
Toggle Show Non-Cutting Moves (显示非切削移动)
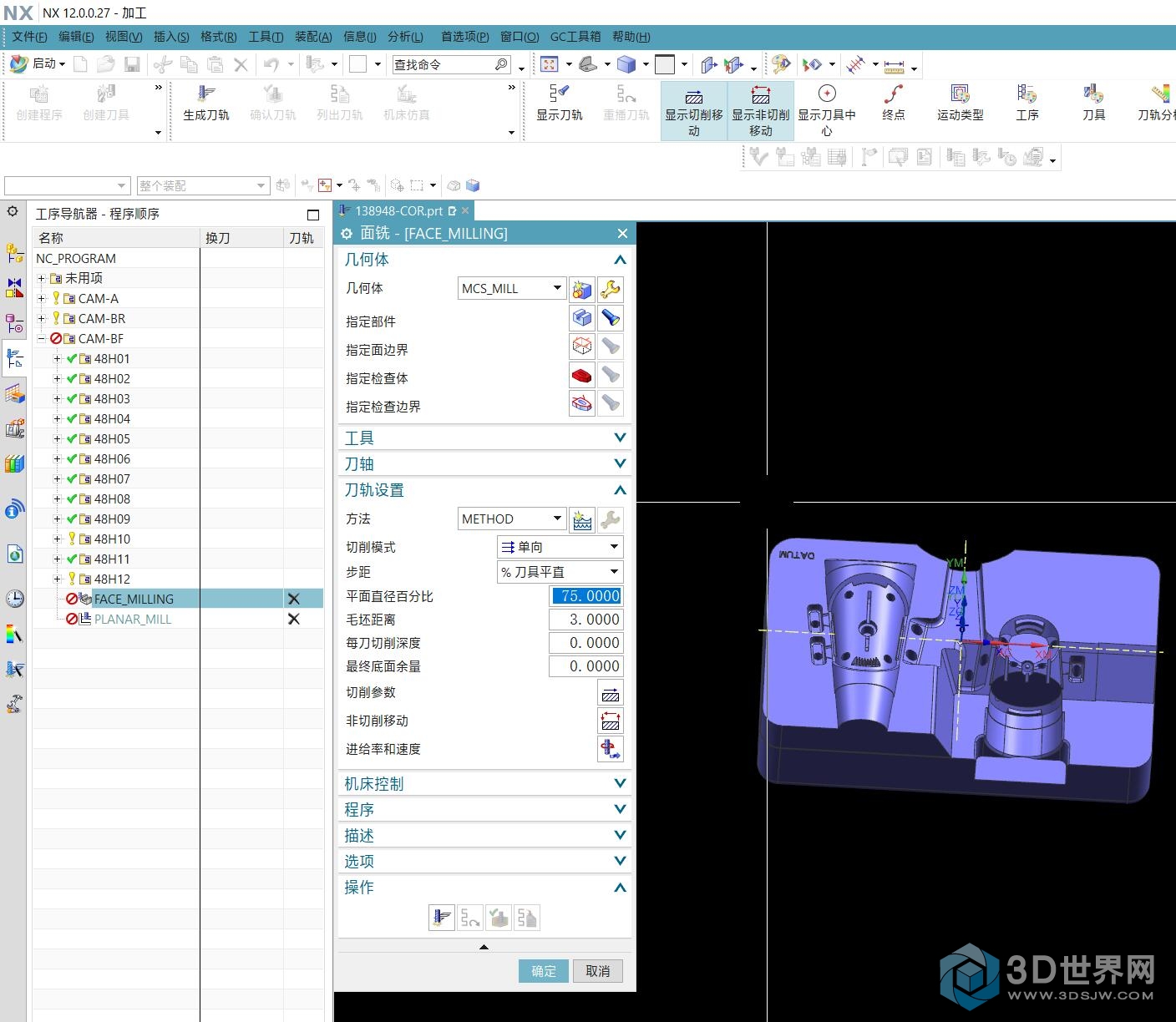coord(761,110)
